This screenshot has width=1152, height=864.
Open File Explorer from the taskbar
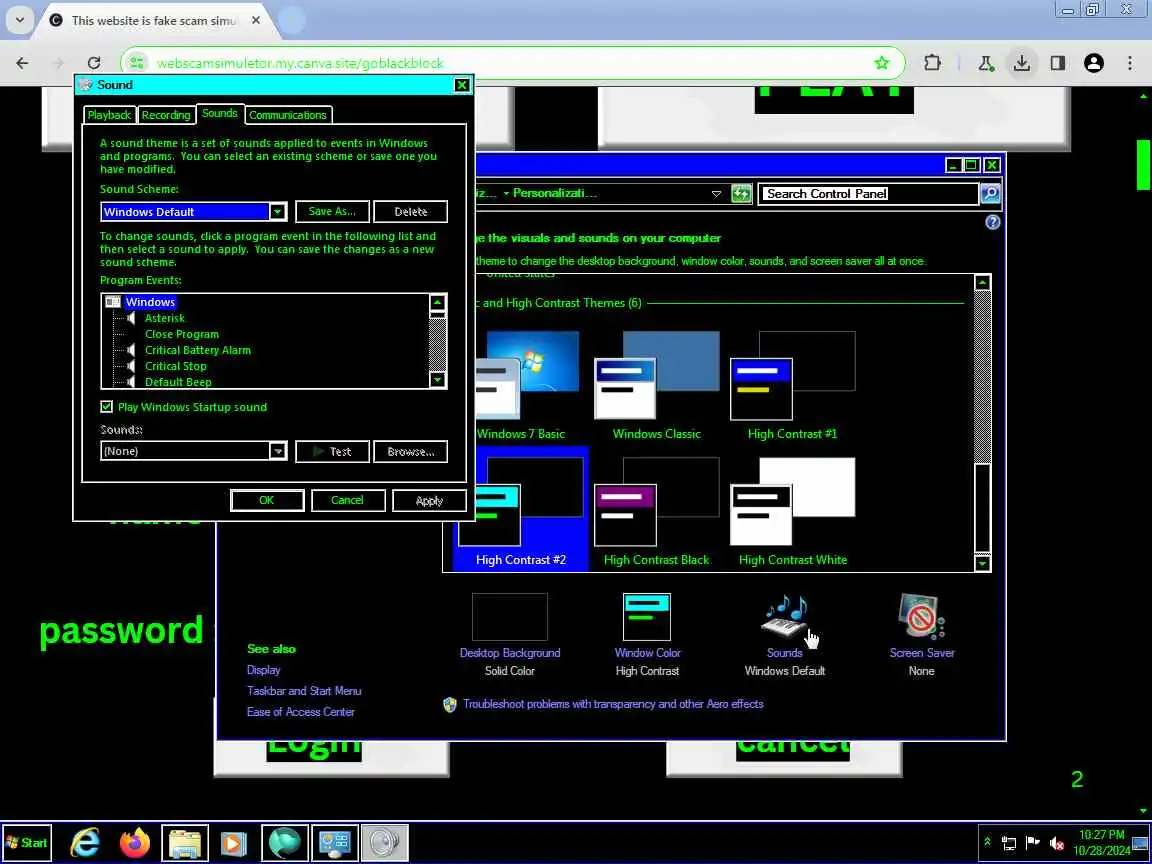click(x=184, y=843)
